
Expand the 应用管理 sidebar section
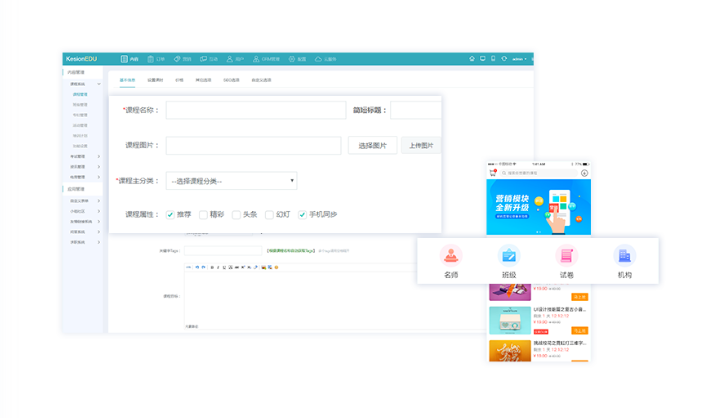tap(77, 189)
